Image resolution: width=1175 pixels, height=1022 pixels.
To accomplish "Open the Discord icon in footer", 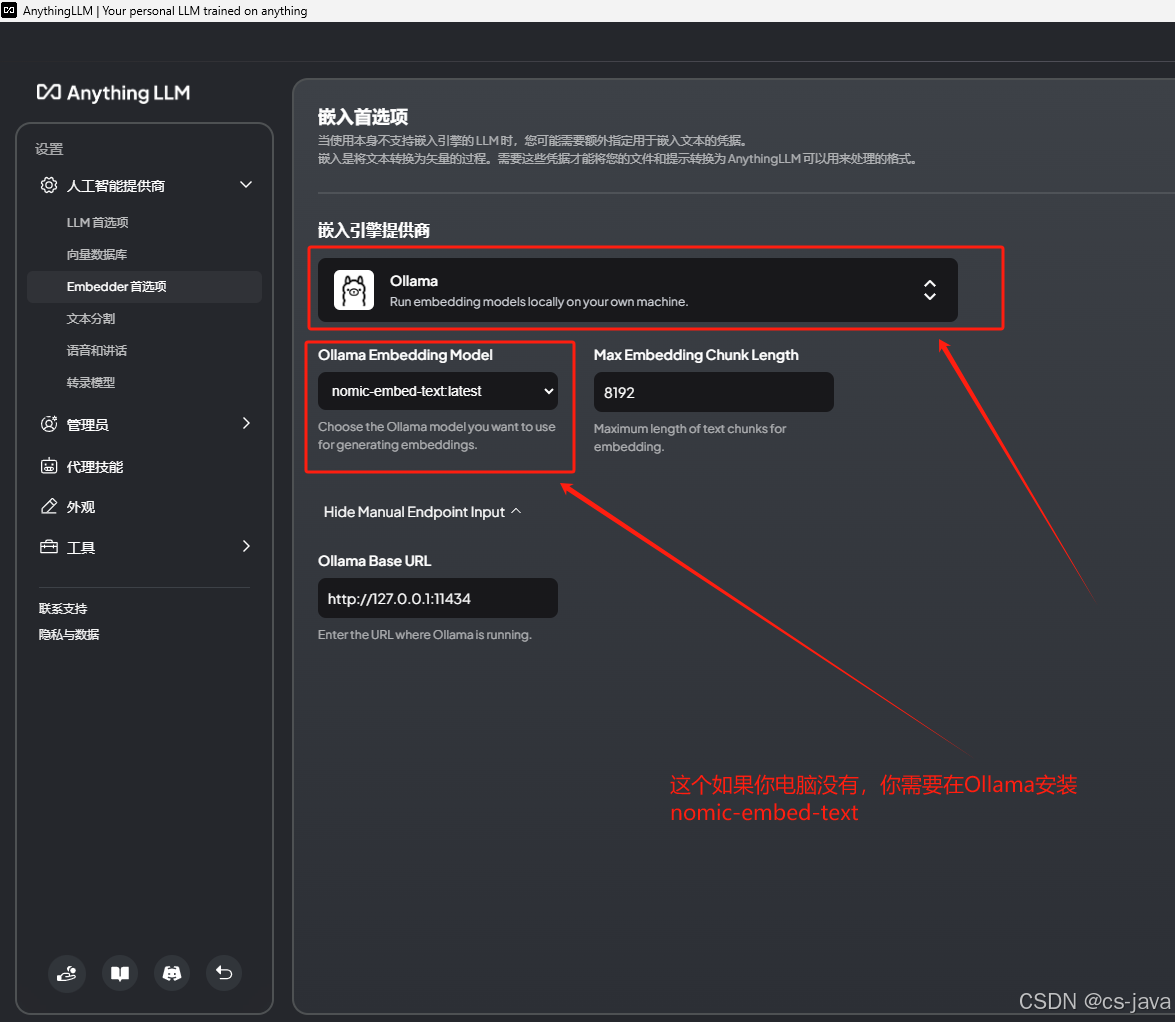I will 172,973.
